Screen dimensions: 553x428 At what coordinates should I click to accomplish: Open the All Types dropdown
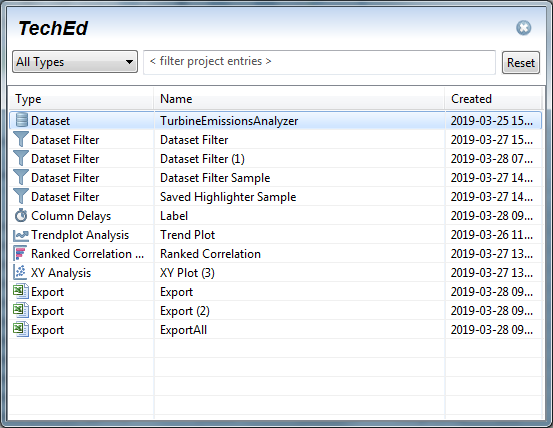click(75, 62)
